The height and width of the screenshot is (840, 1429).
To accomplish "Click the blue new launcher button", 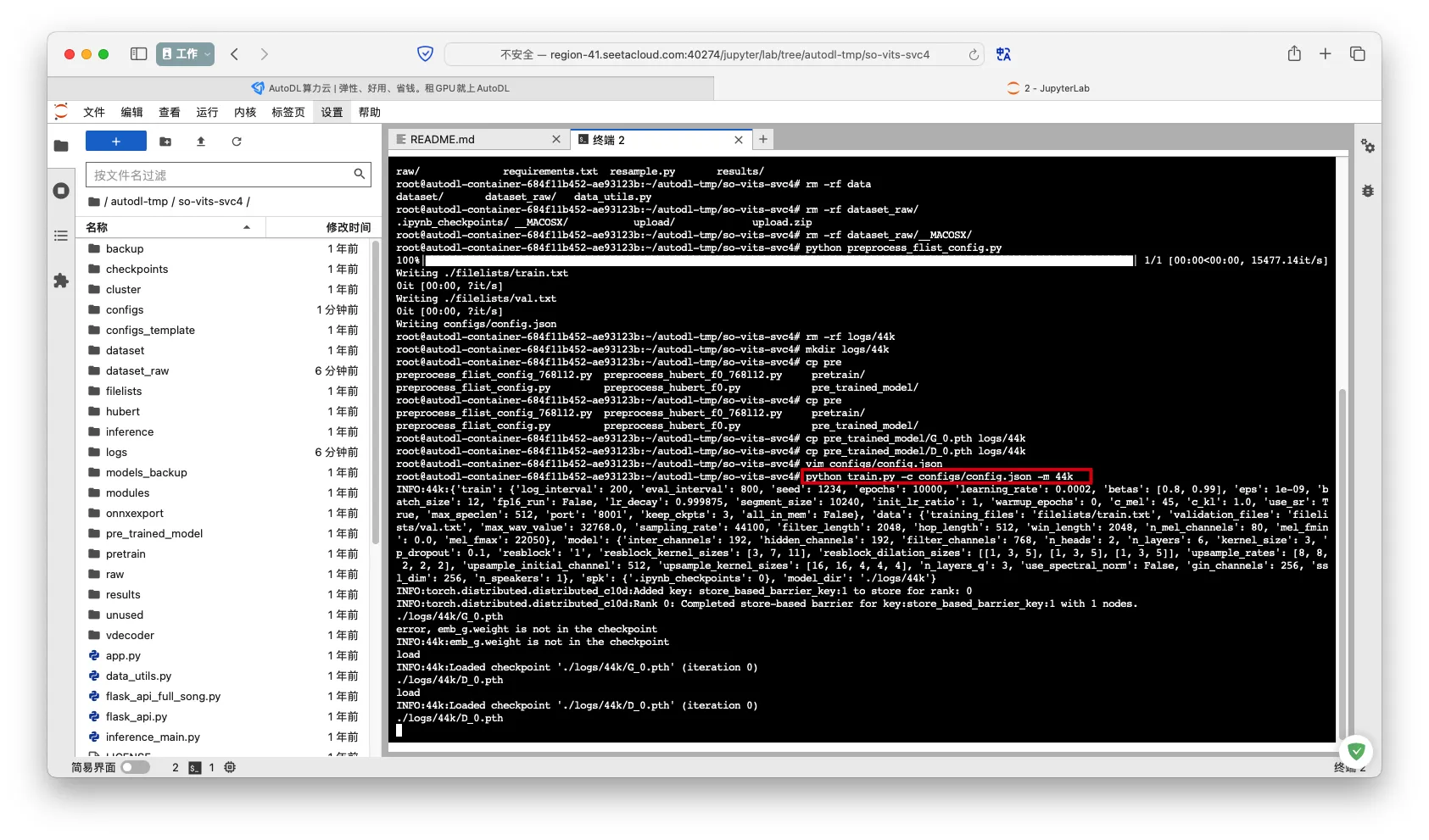I will pos(116,142).
